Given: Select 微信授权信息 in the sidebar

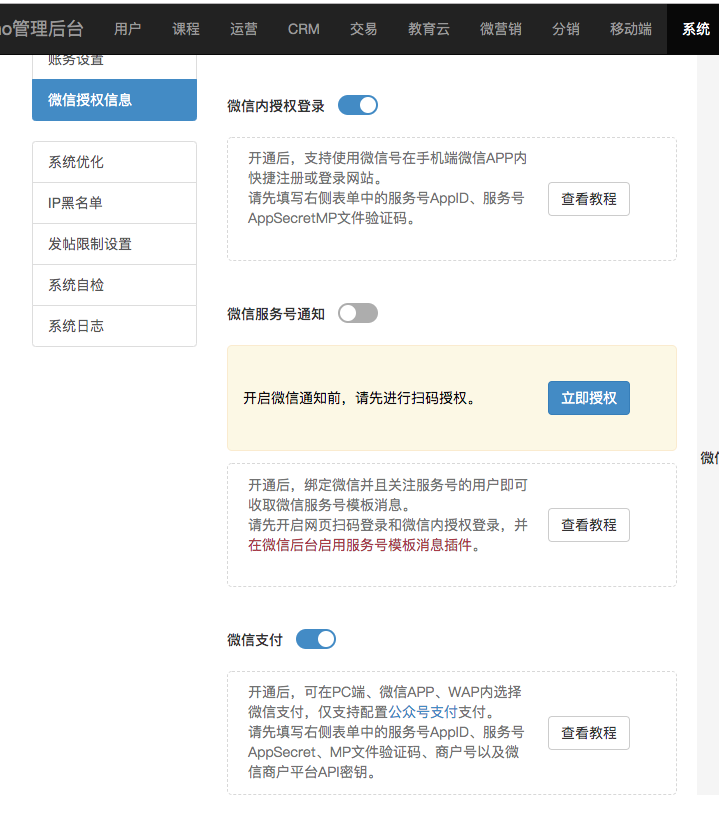Looking at the screenshot, I should coord(114,100).
